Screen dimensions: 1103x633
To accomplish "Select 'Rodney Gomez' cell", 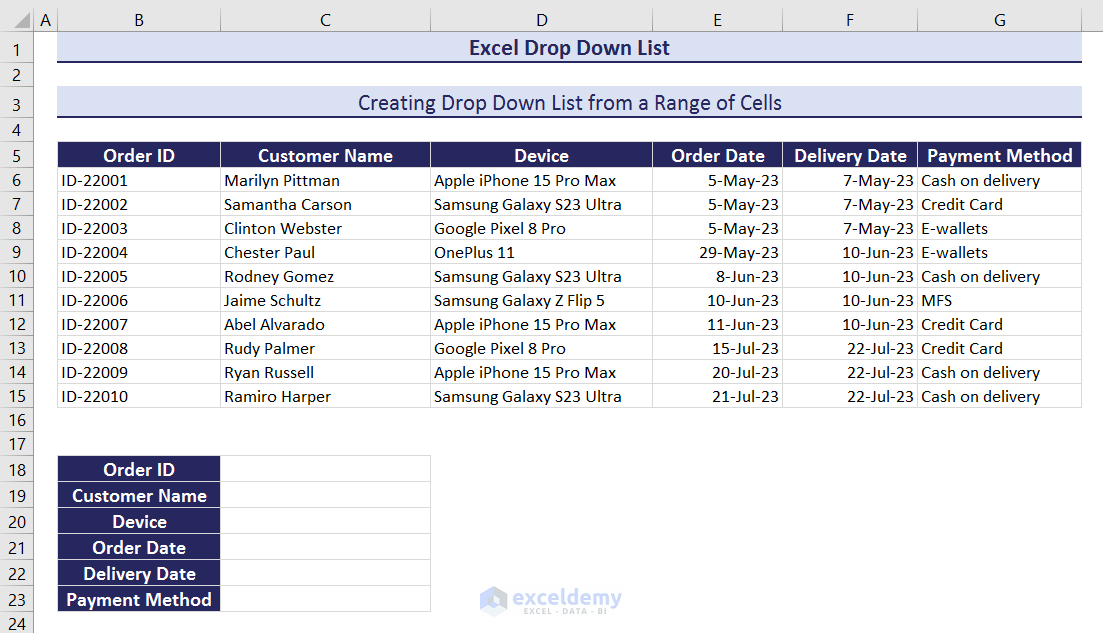I will (325, 276).
